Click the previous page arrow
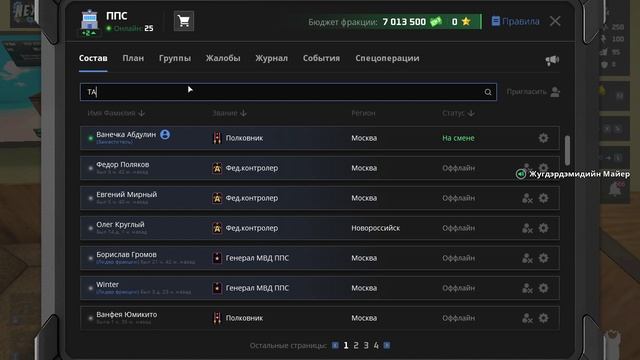The image size is (640, 360). [335, 345]
